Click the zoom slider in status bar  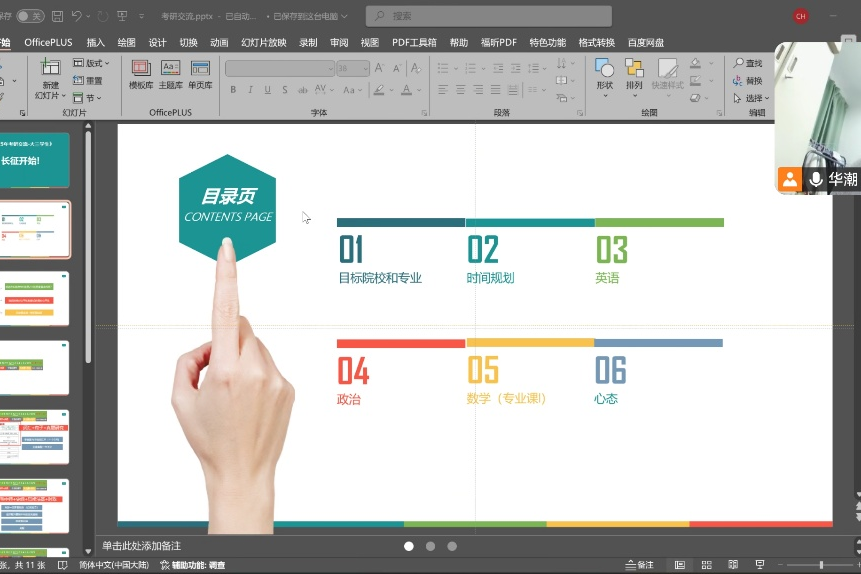(820, 565)
